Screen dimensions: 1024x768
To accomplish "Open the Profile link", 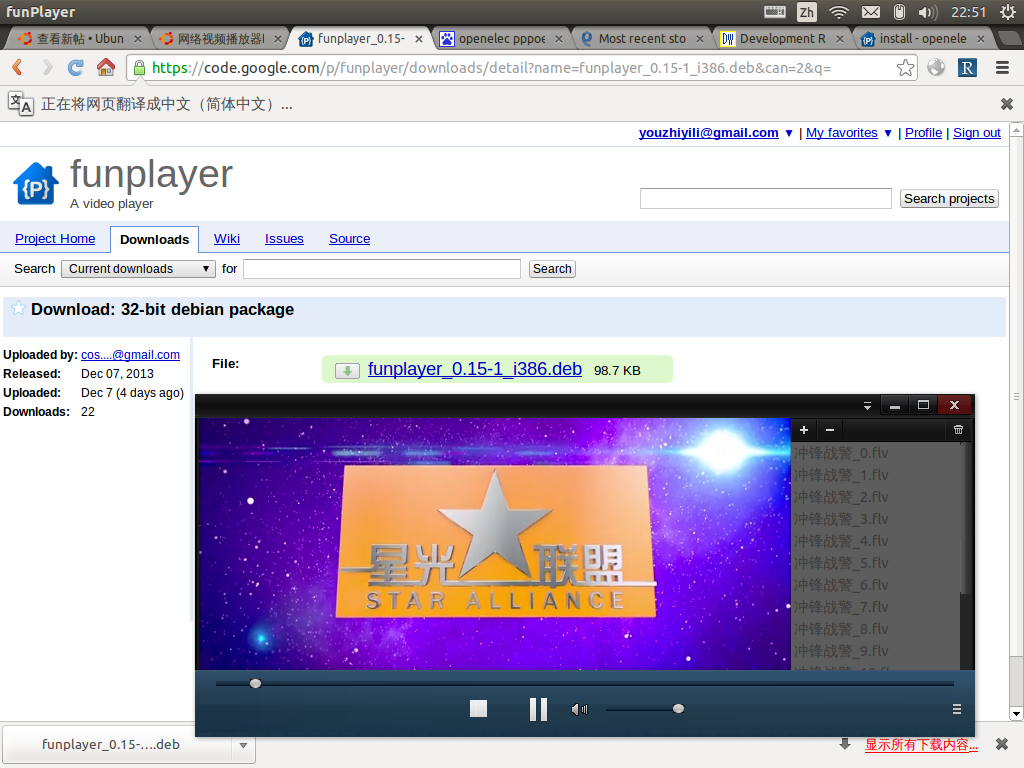I will point(923,133).
